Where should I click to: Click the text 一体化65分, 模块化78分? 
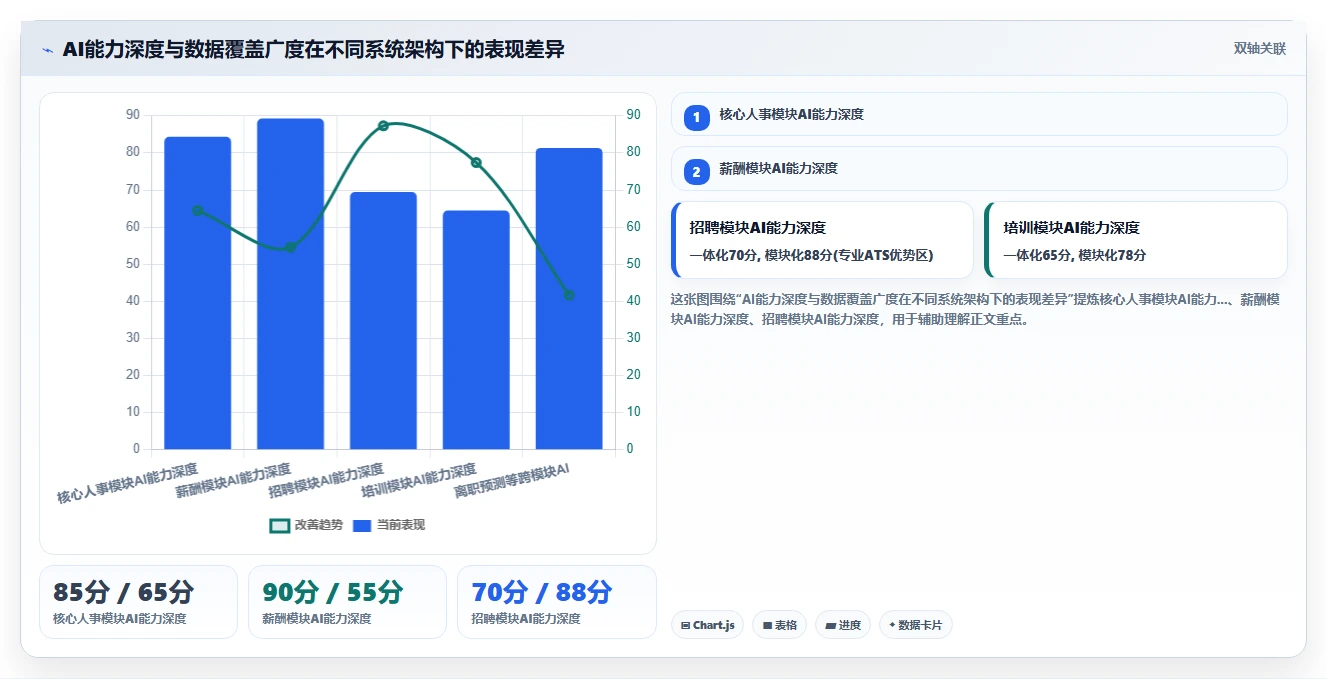[1074, 255]
